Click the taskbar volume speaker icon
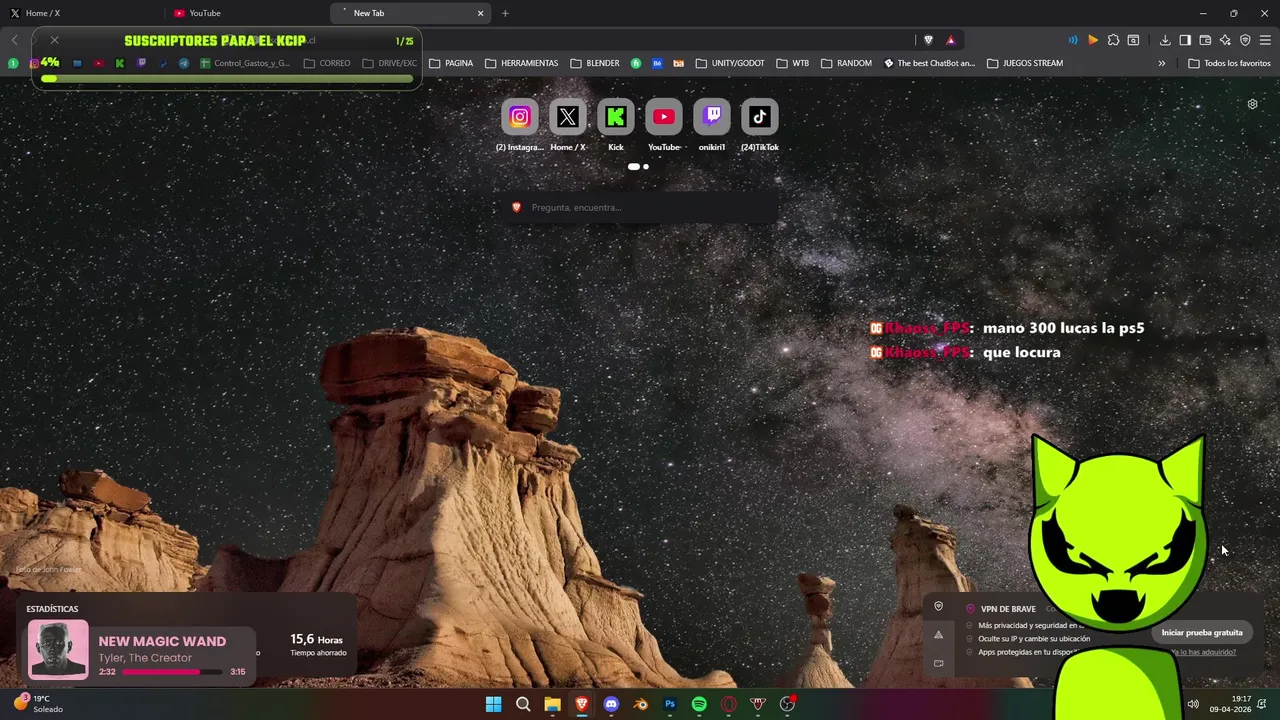1280x720 pixels. click(x=1192, y=704)
